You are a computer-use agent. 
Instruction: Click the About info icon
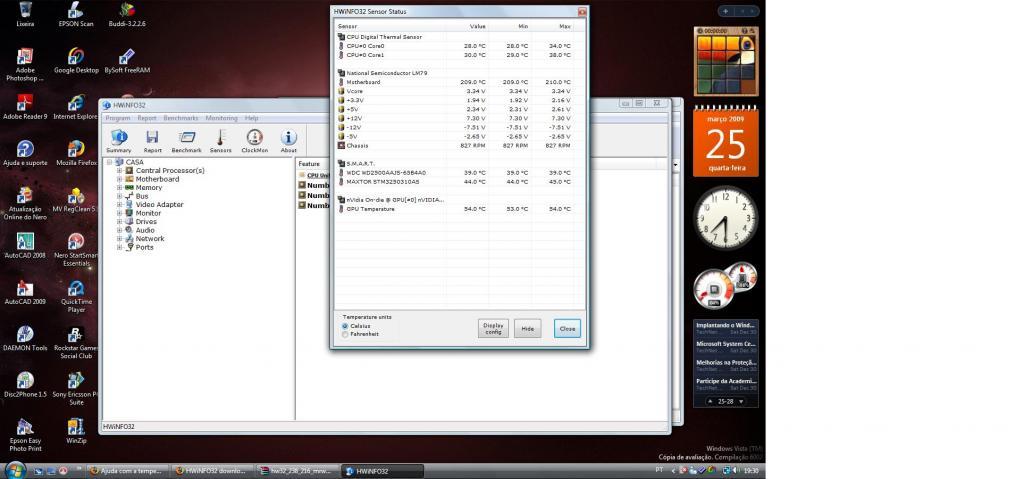point(289,141)
